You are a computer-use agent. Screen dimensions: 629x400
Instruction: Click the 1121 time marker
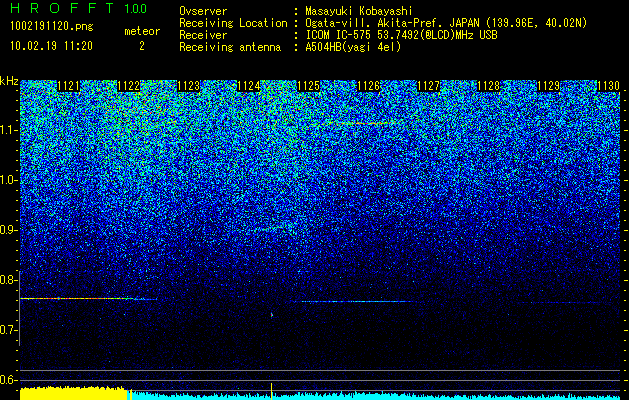click(x=69, y=86)
